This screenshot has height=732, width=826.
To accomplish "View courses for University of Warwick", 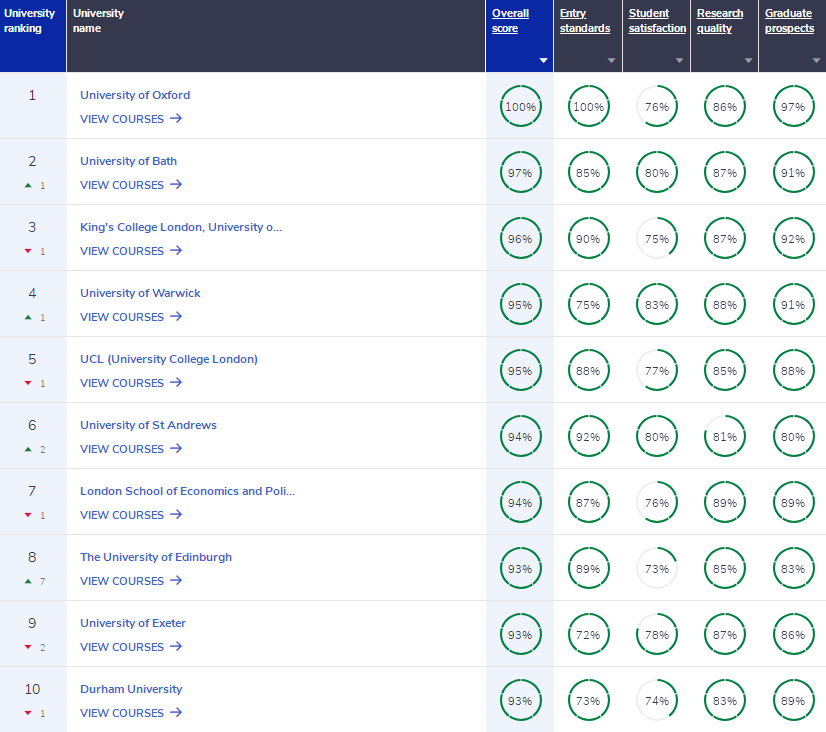I will 131,317.
